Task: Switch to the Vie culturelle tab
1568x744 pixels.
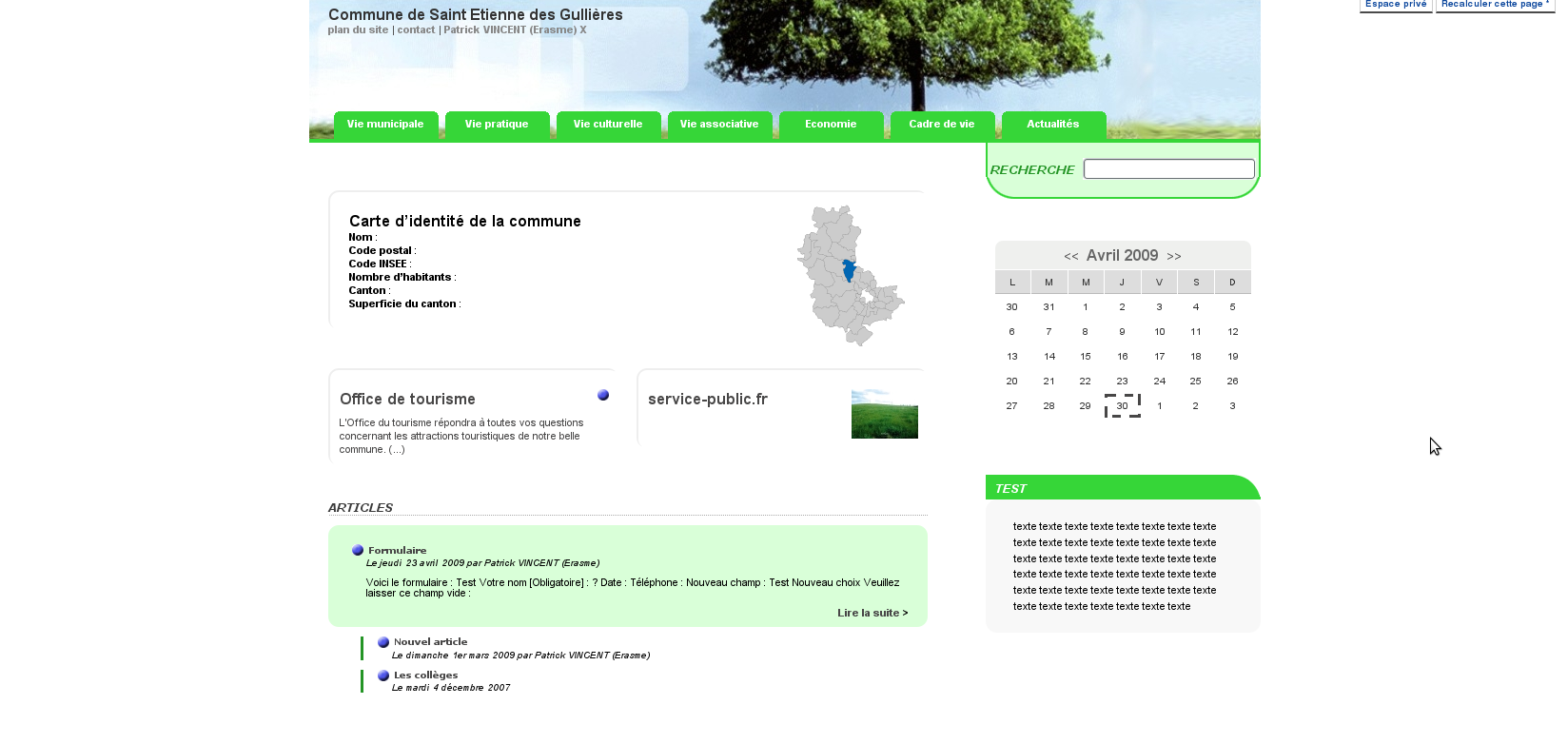Action: [608, 125]
